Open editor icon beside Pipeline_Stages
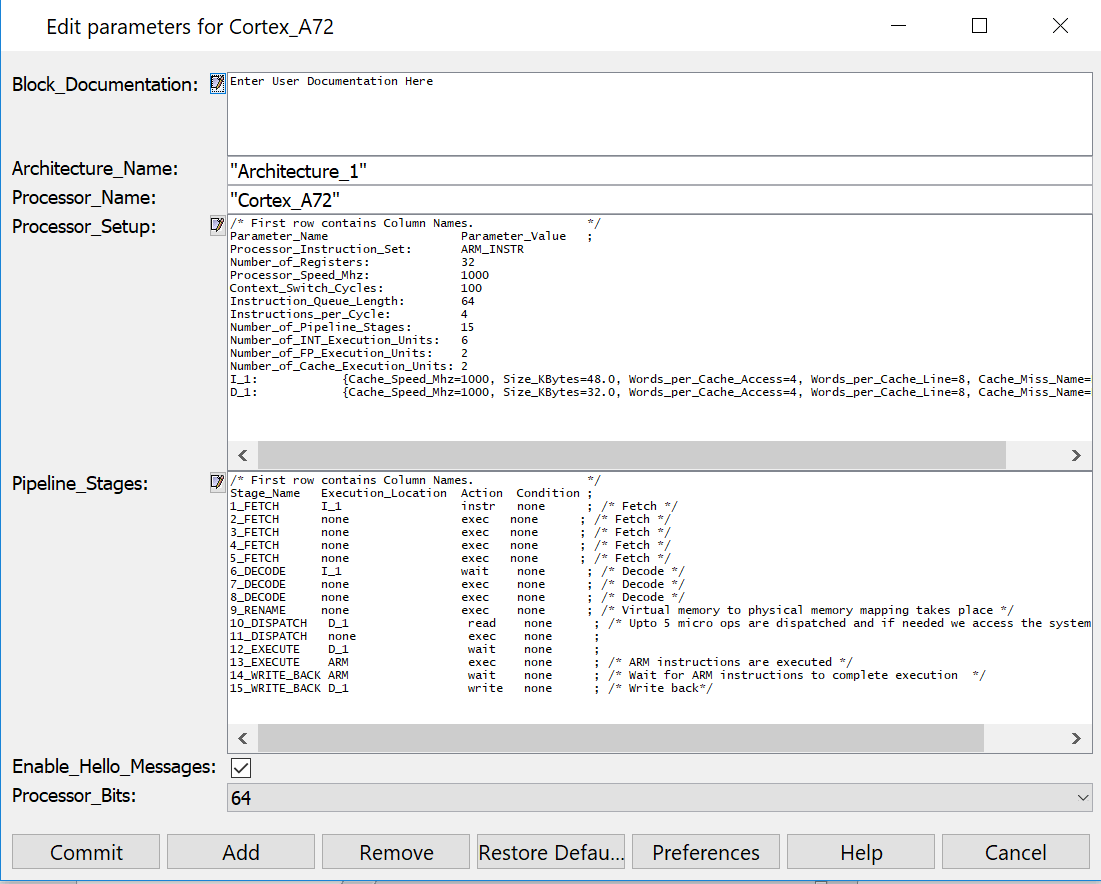Image resolution: width=1101 pixels, height=884 pixels. tap(217, 483)
